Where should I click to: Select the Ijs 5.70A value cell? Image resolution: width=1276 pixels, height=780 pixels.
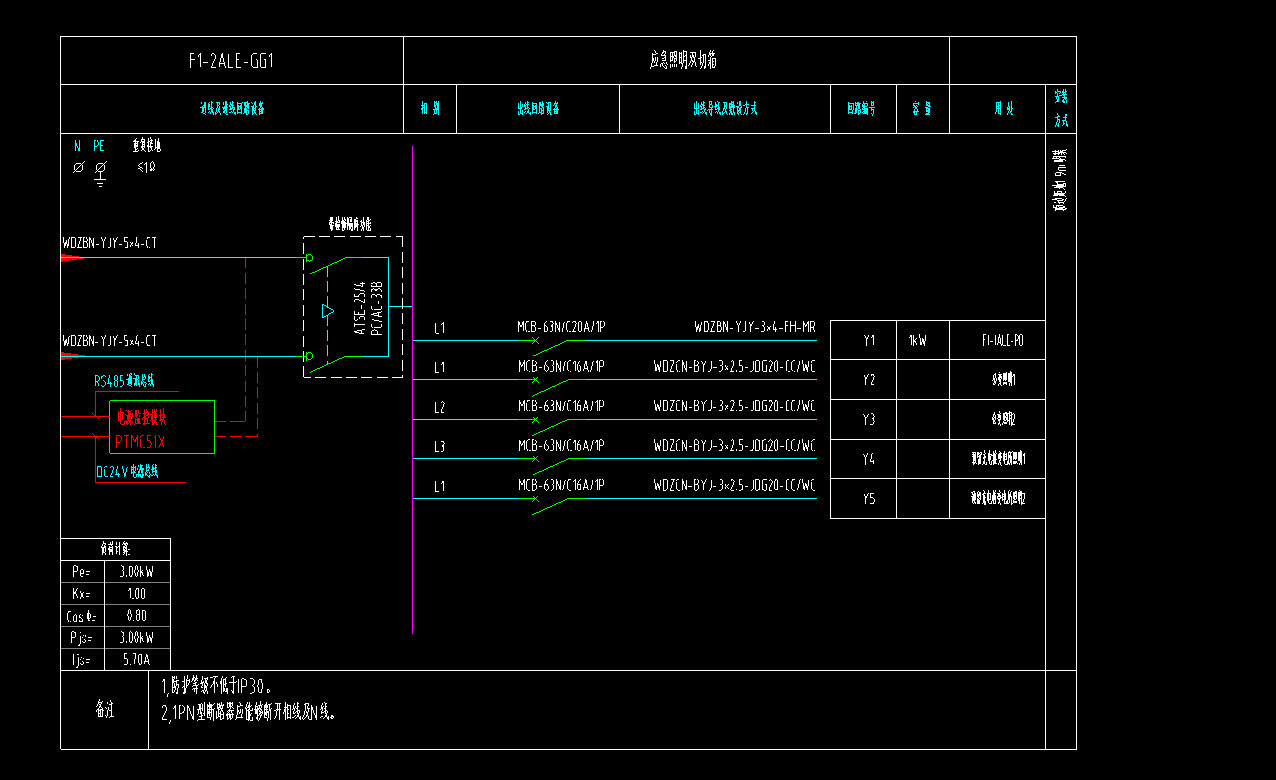(139, 660)
